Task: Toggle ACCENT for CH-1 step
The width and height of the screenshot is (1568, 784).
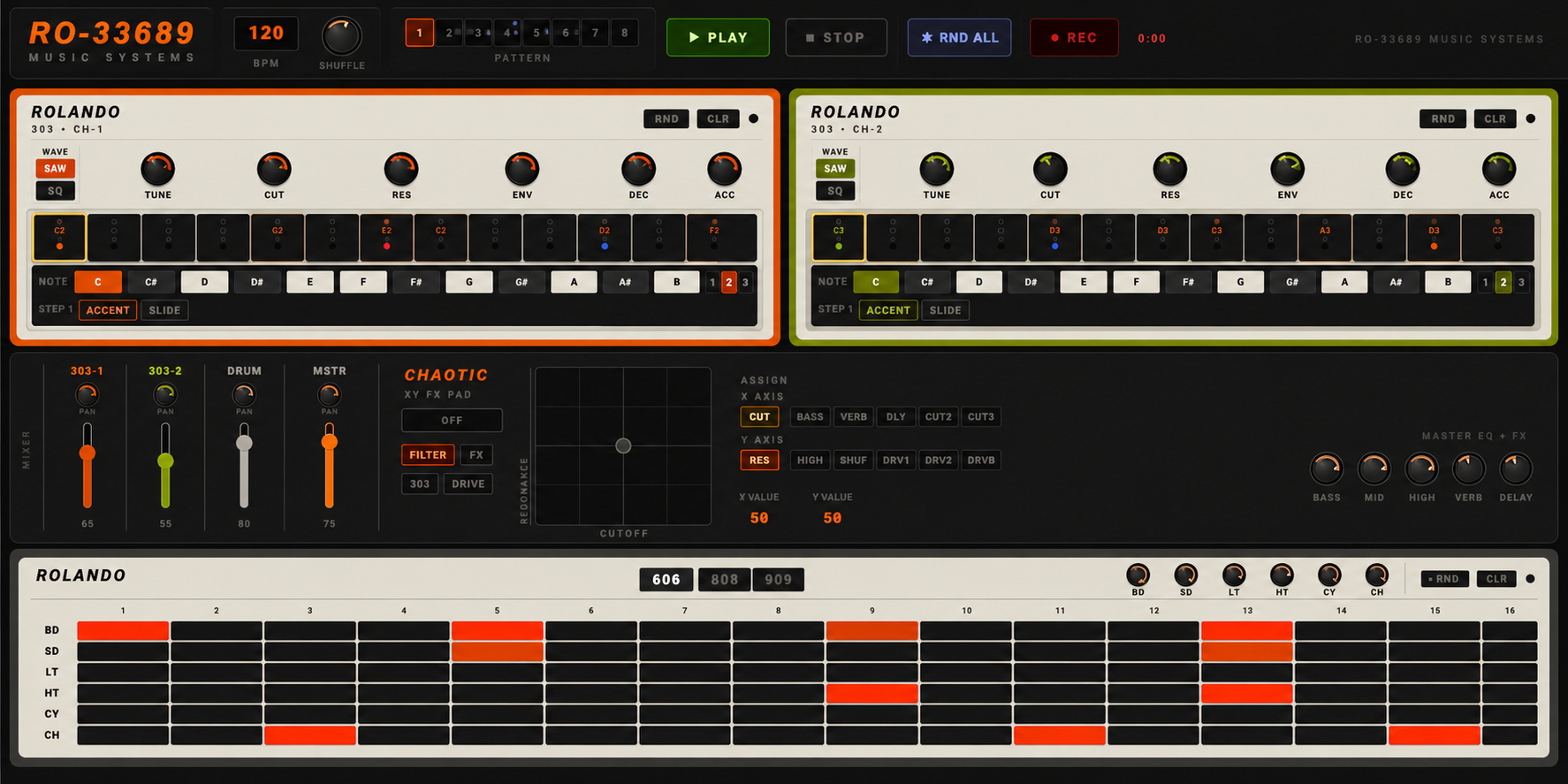Action: [x=108, y=310]
